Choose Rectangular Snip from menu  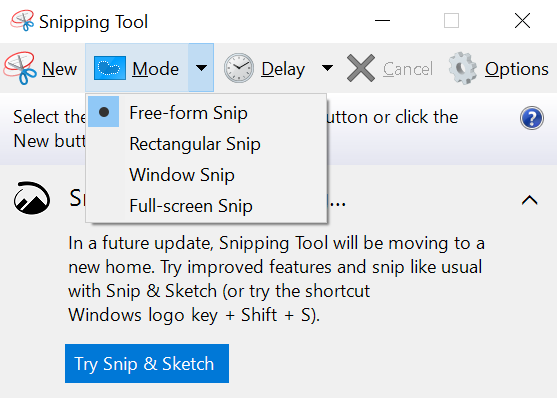[x=206, y=144]
